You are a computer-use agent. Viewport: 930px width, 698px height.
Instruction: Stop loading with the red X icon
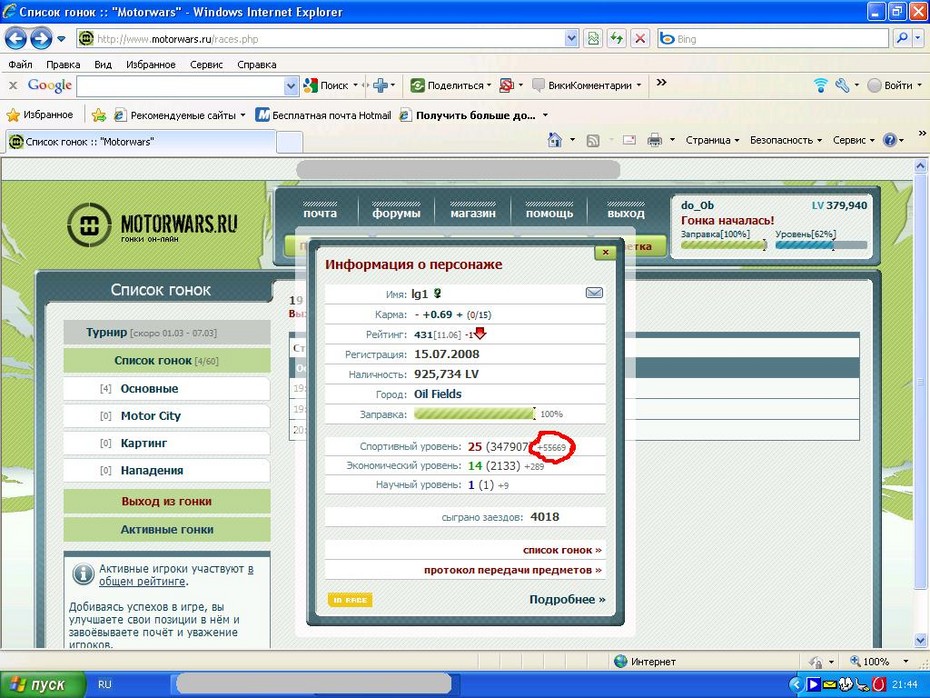pos(640,39)
